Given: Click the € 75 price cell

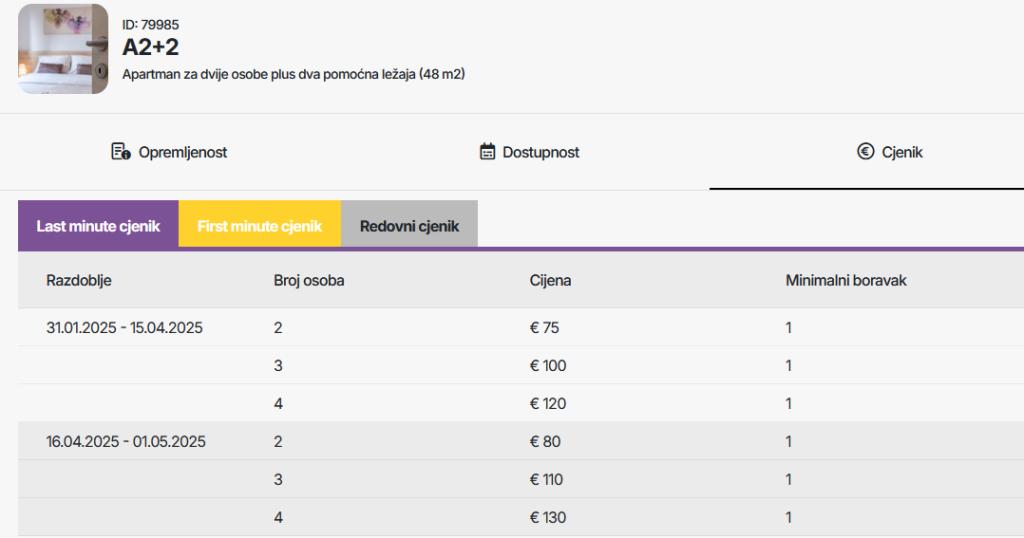Looking at the screenshot, I should [x=545, y=327].
